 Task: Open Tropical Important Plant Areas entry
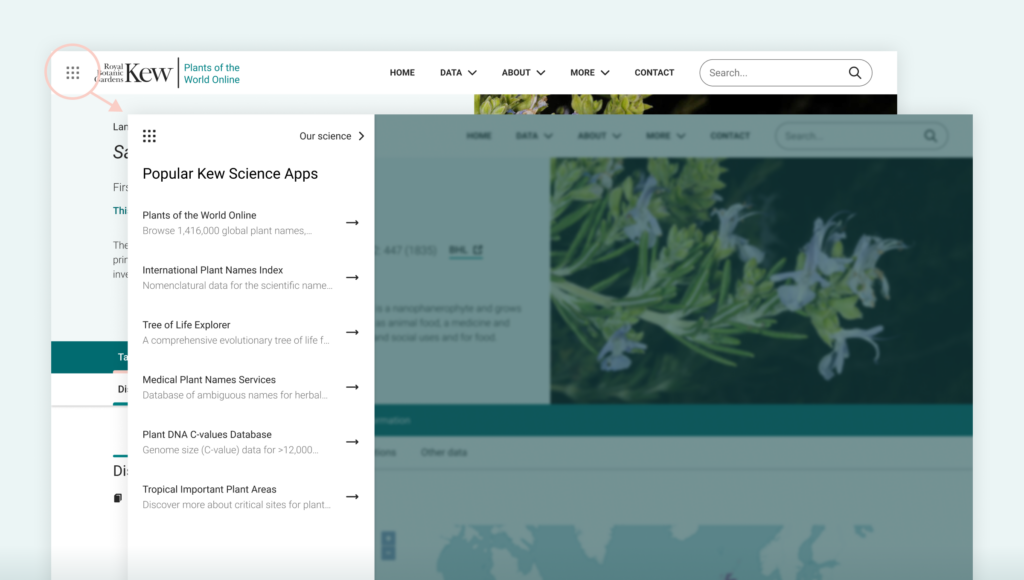coord(251,497)
